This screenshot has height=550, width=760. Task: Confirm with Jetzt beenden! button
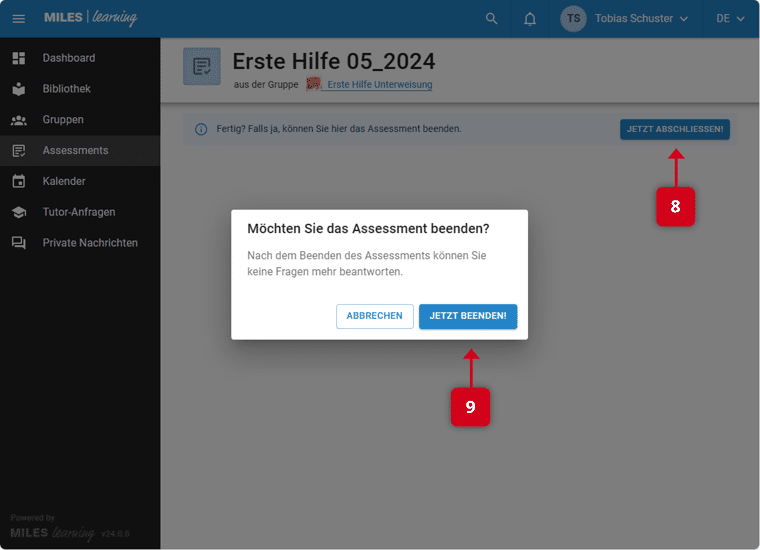[467, 316]
